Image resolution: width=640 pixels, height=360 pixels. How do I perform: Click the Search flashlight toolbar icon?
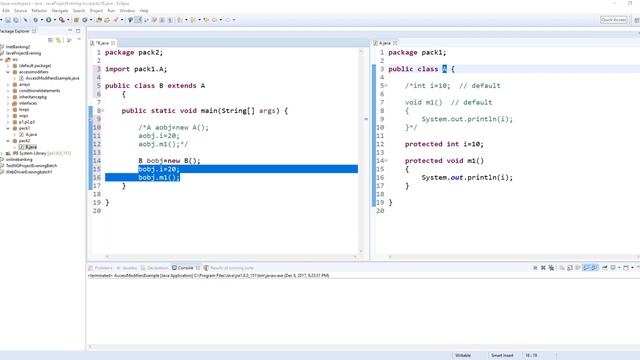click(x=116, y=20)
